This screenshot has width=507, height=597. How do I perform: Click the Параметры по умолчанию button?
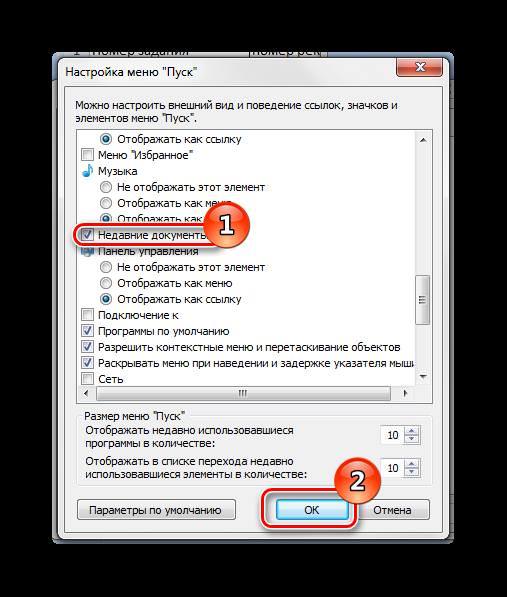click(x=156, y=510)
